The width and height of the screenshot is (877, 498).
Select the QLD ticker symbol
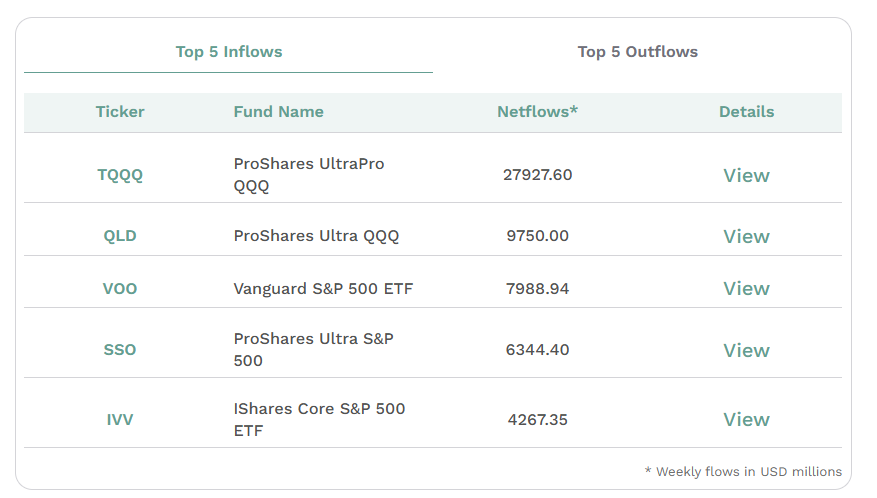[x=120, y=237]
